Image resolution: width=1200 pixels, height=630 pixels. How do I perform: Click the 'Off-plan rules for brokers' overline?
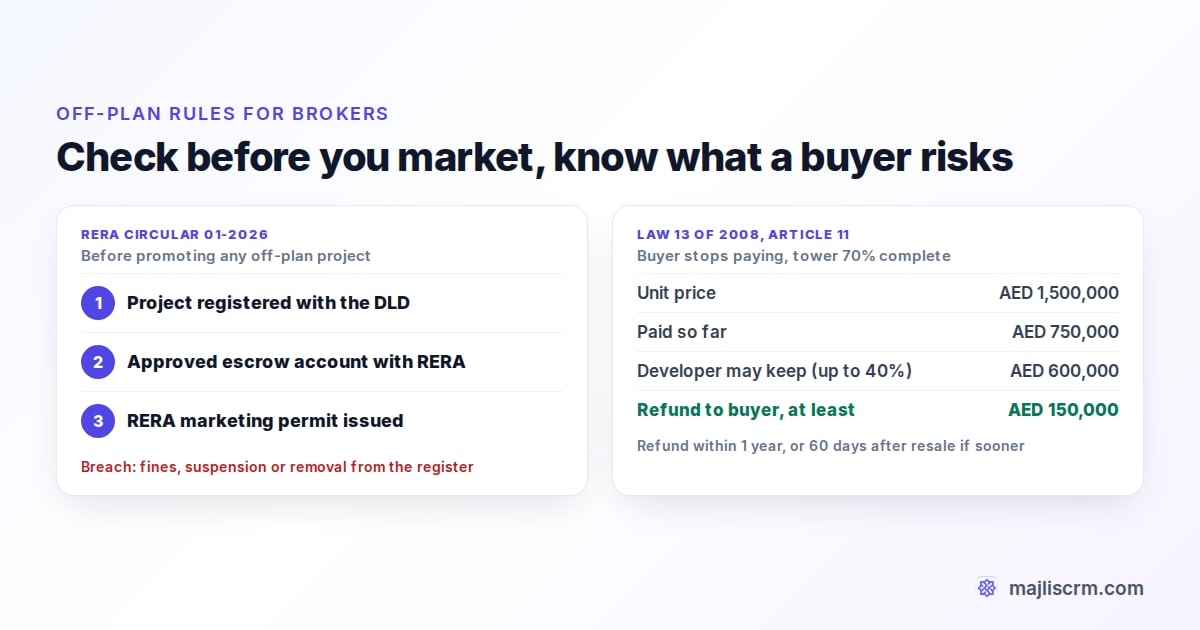222,114
